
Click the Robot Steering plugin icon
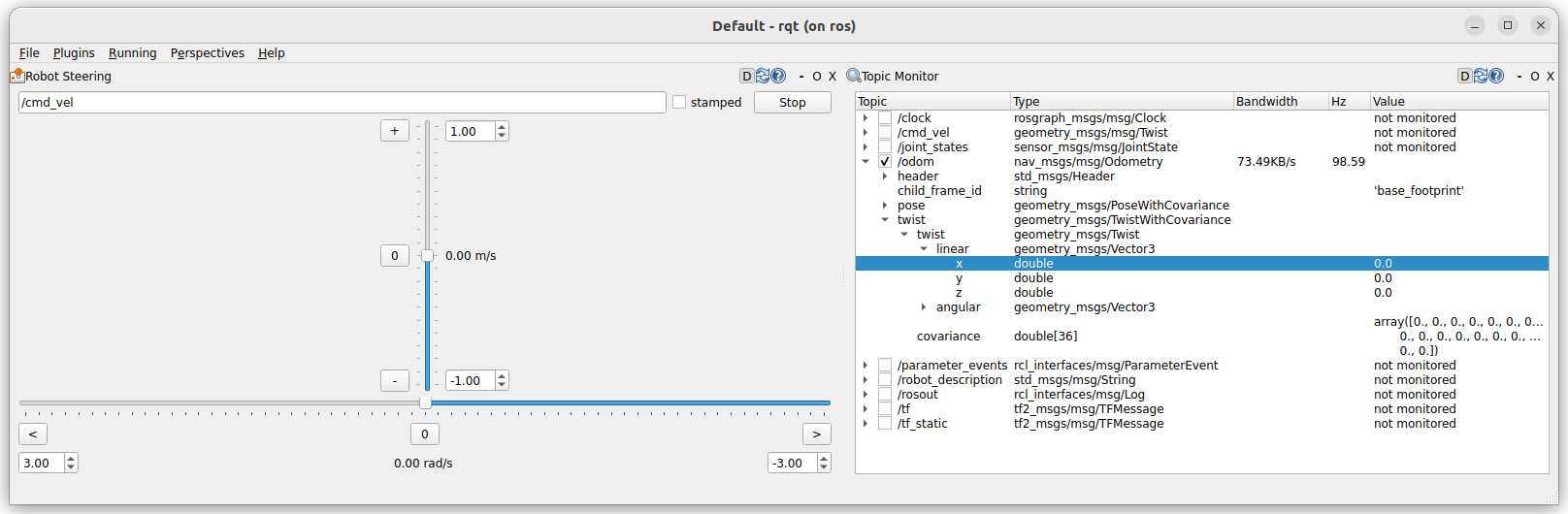click(16, 76)
